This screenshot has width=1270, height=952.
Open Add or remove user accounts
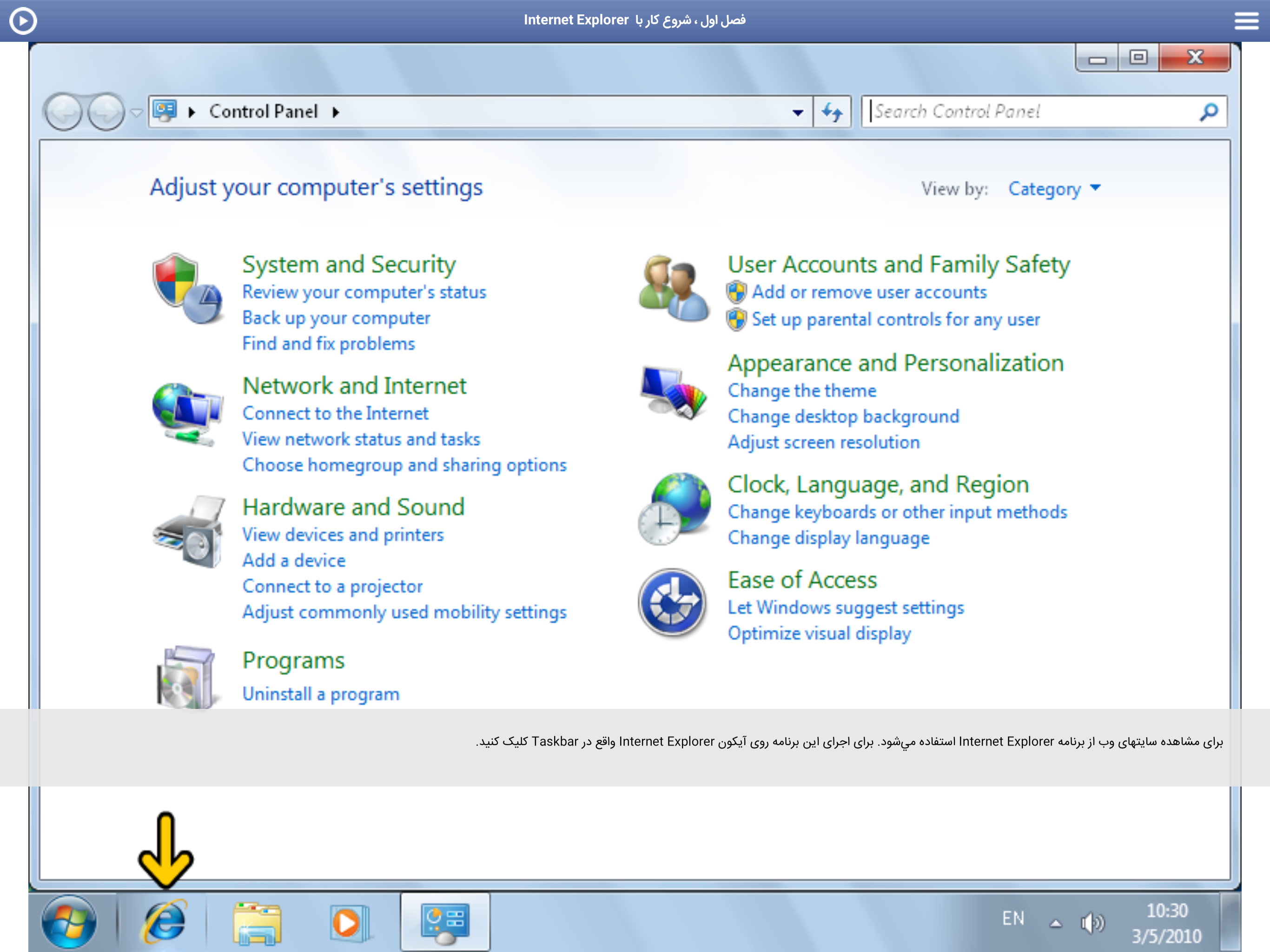(869, 292)
